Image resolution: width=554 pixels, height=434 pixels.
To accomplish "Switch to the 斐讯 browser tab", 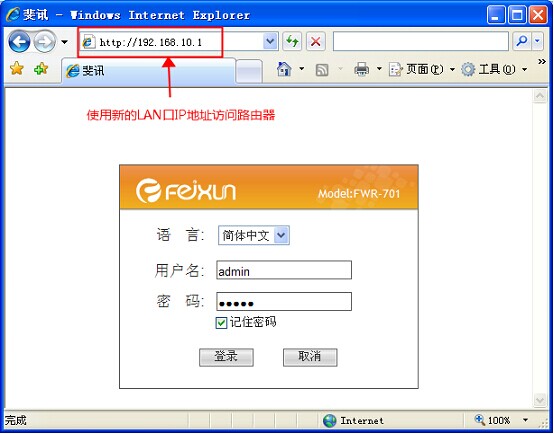I will (148, 71).
